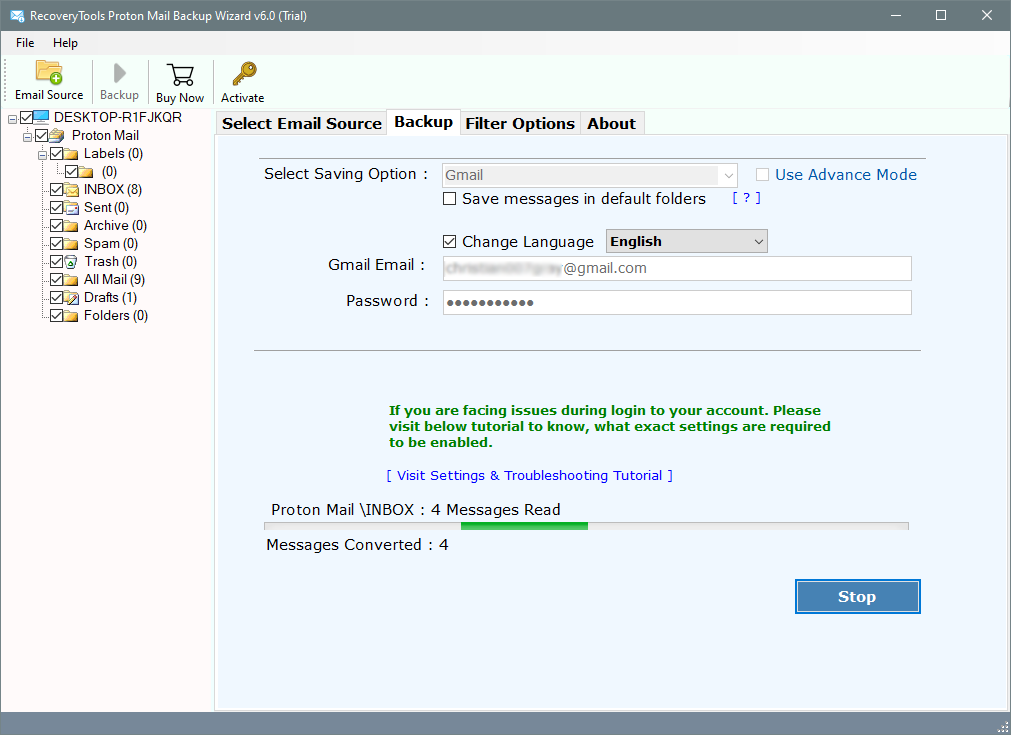Uncheck the Drafts (1) checkbox
Image resolution: width=1011 pixels, height=735 pixels.
click(57, 297)
